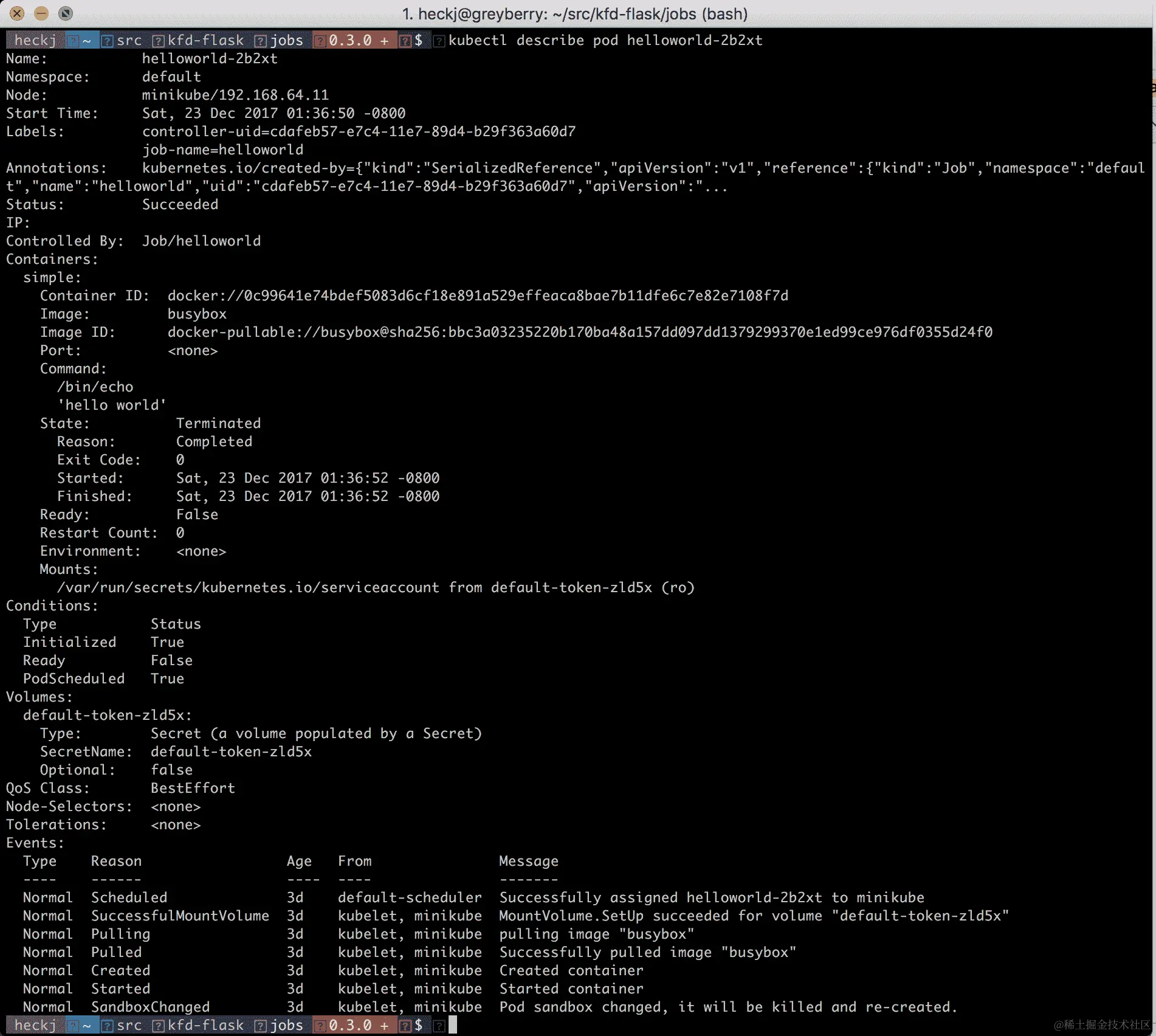Click the window title heckj@greyberry
The width and height of the screenshot is (1156, 1036).
574,13
